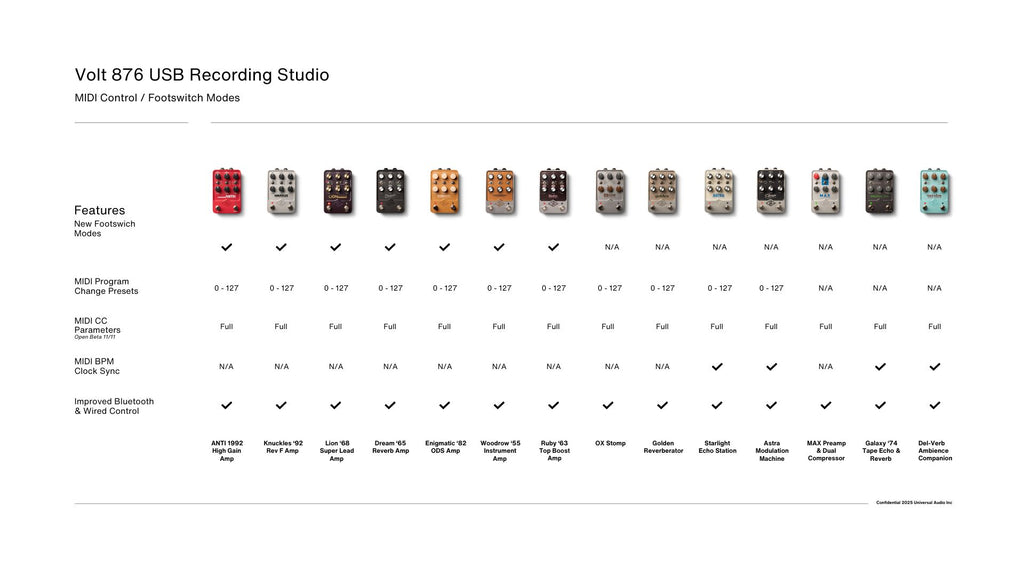
Task: Click the orange Enigmatic '82 ODS pedal
Action: (445, 191)
